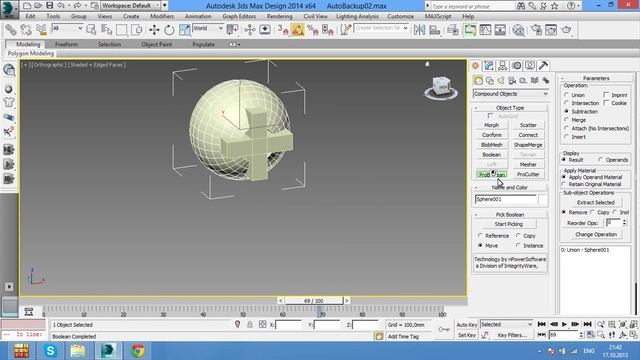Select Copy option in Pick Boolean
Image resolution: width=640 pixels, height=360 pixels.
tap(518, 236)
